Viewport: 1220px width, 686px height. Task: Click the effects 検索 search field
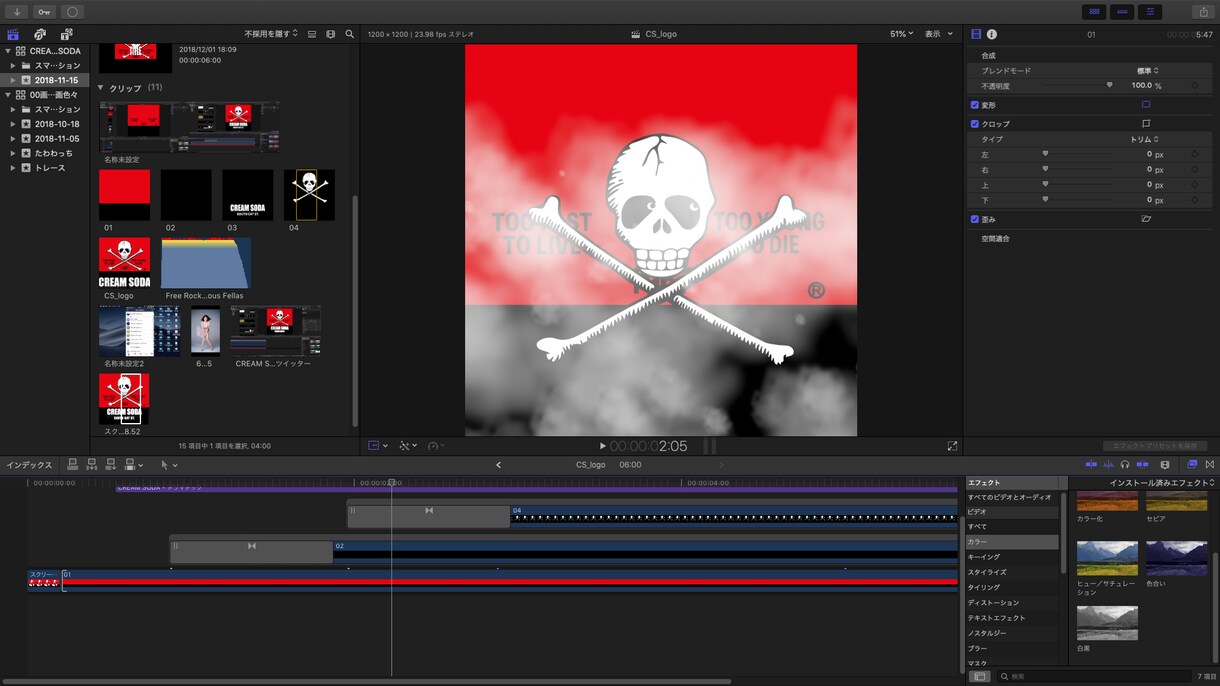[1094, 677]
